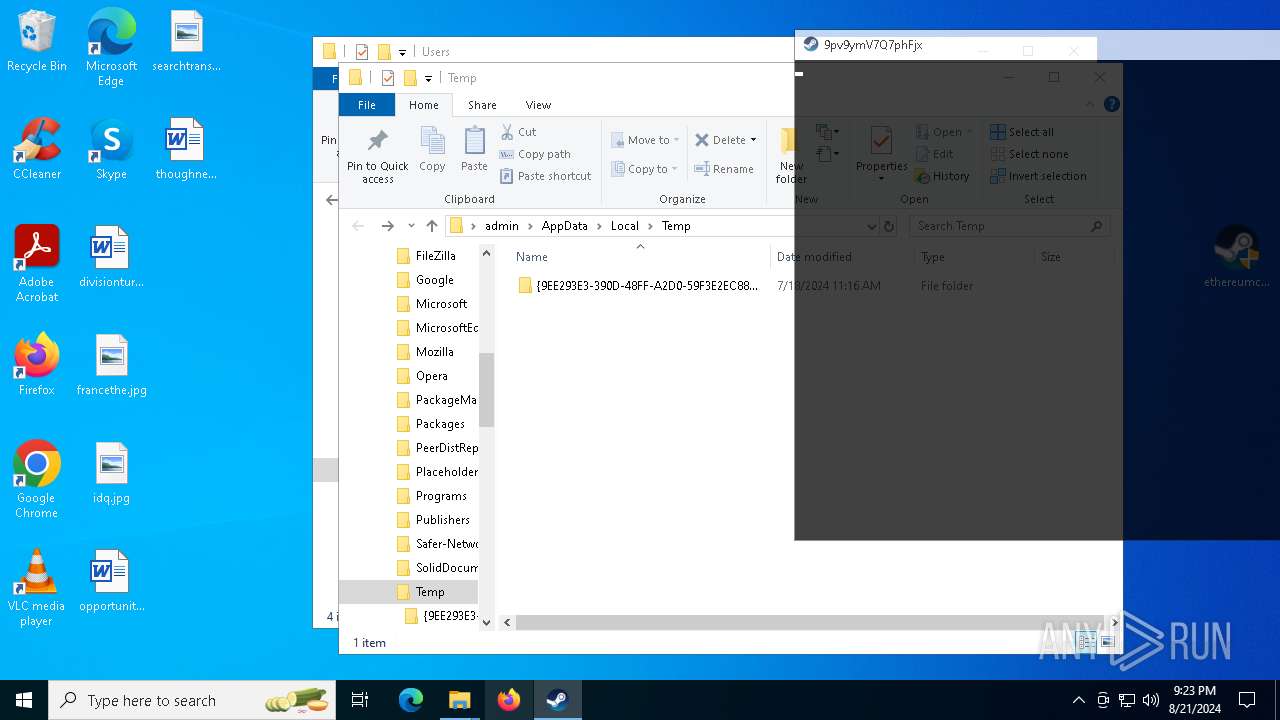The height and width of the screenshot is (720, 1280).
Task: Open the CCleaner desktop shortcut
Action: (x=36, y=148)
